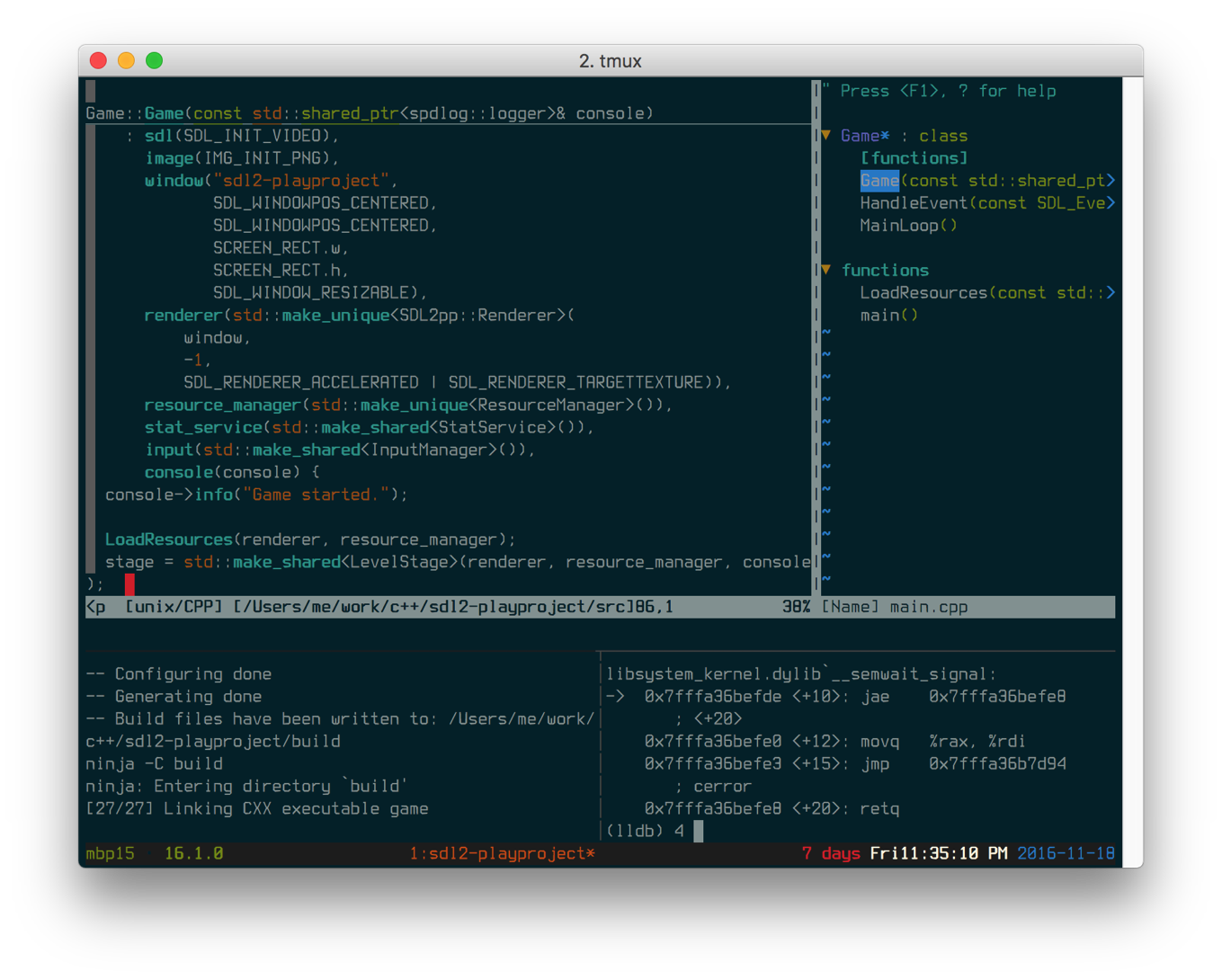Click the lldb current instruction arrow marker
This screenshot has width=1222, height=980.
coord(615,697)
